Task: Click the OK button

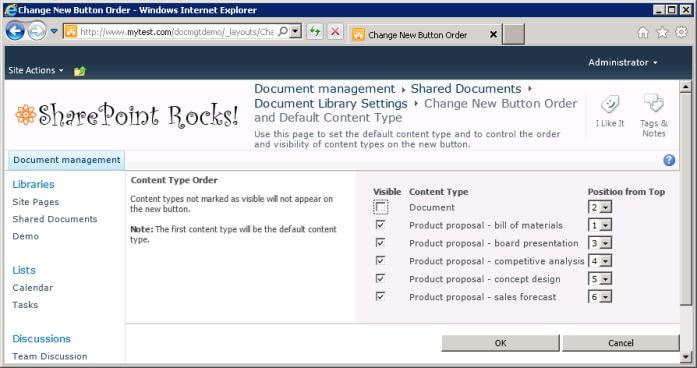Action: point(501,343)
